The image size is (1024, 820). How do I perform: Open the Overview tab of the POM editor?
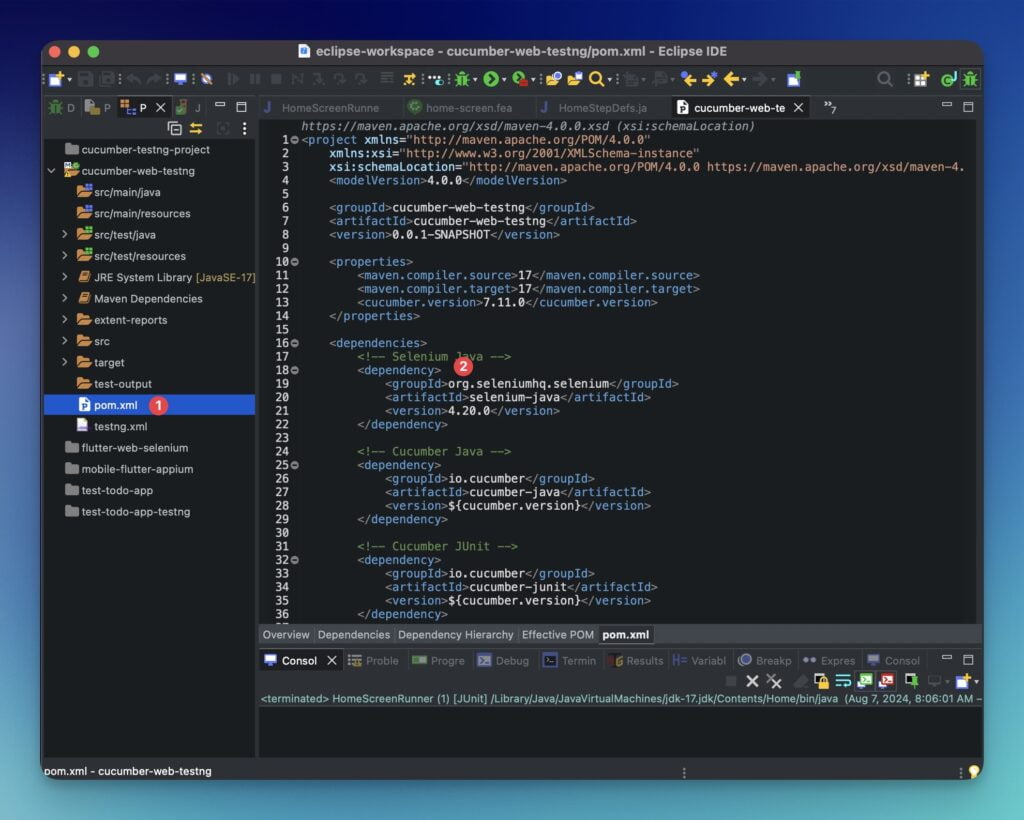(286, 635)
